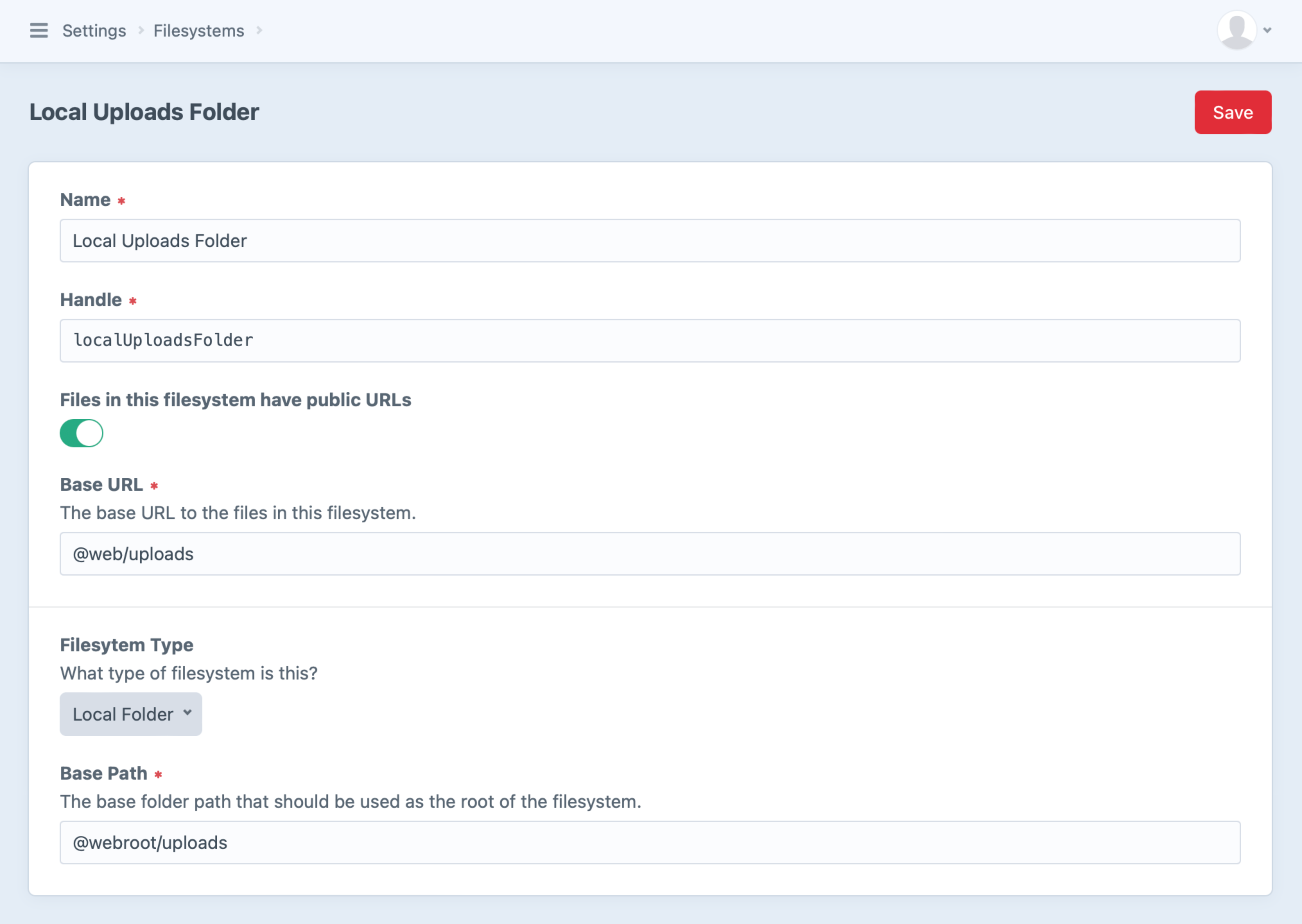Click the breadcrumb chevron after Filesystems

tap(260, 31)
